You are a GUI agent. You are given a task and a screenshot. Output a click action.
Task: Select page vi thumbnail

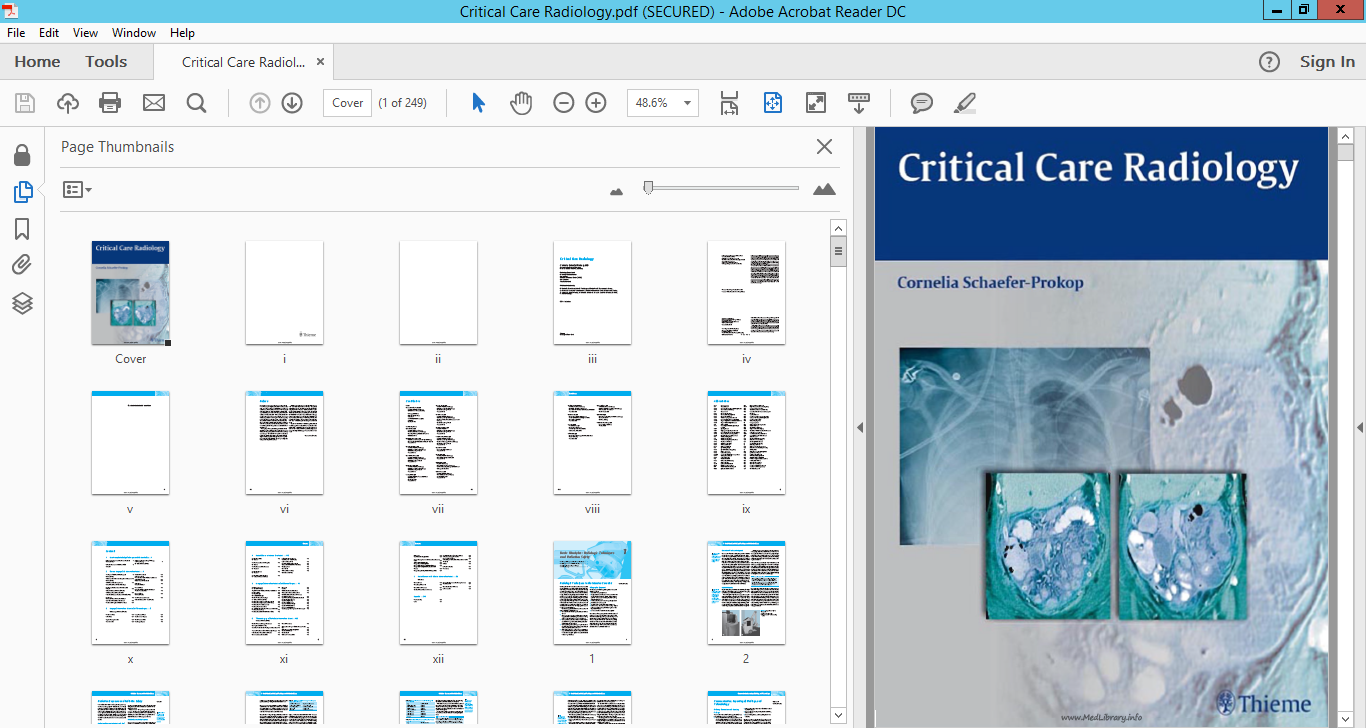(x=284, y=443)
